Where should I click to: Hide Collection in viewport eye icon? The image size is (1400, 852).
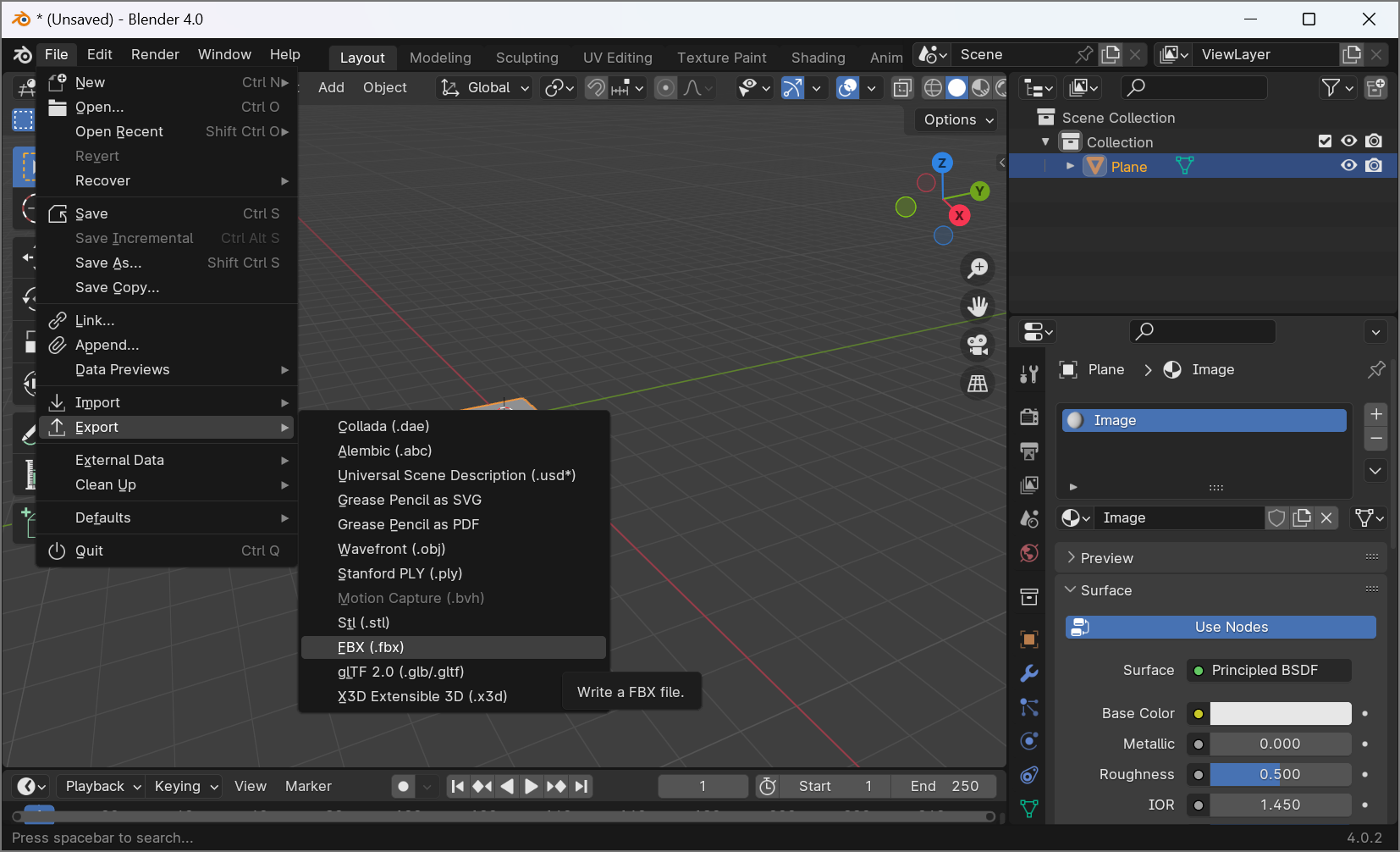click(1349, 141)
